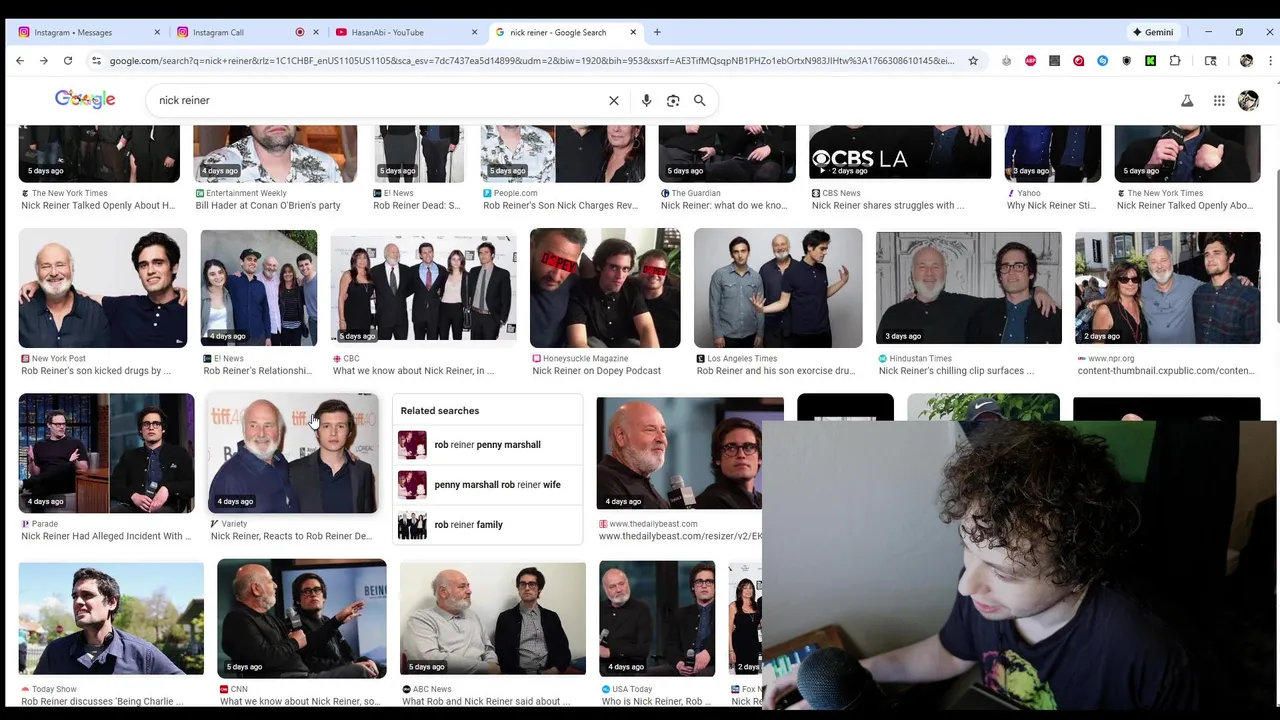
Task: Click the People.com 'Son Nick Charges' caption
Action: pyautogui.click(x=560, y=206)
